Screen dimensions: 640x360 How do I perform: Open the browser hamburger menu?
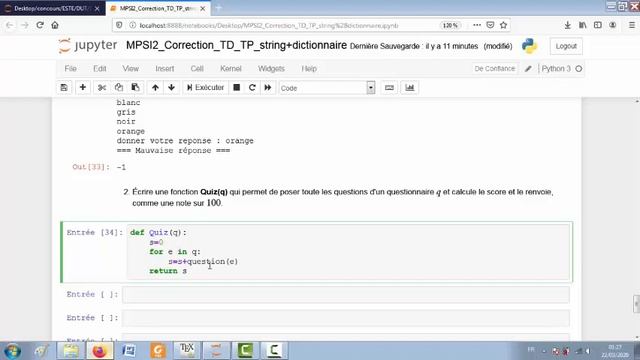point(631,25)
